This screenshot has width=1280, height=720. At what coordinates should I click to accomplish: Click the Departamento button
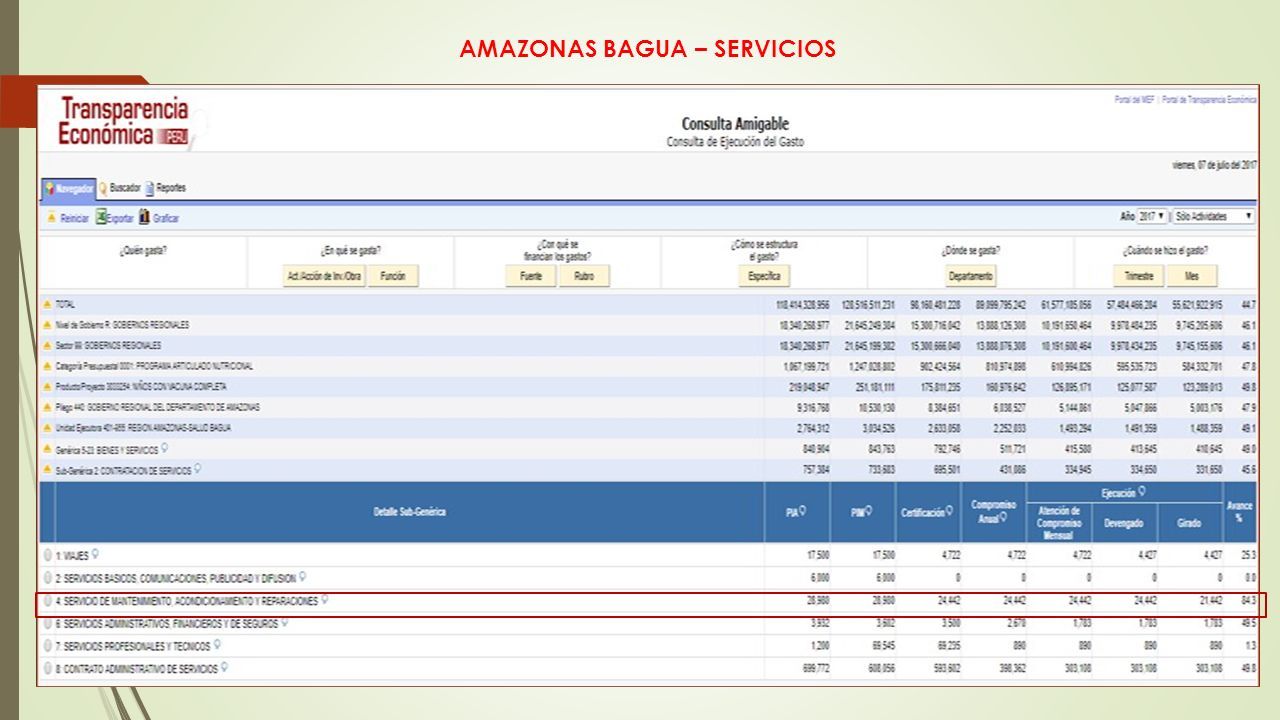pyautogui.click(x=971, y=276)
